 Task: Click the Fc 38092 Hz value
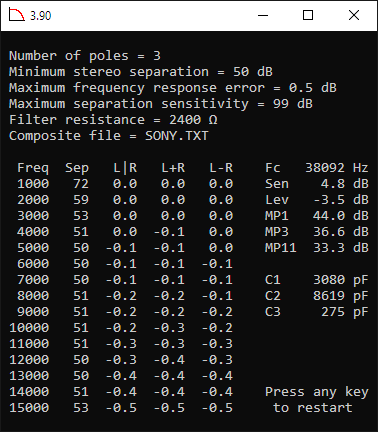point(337,168)
